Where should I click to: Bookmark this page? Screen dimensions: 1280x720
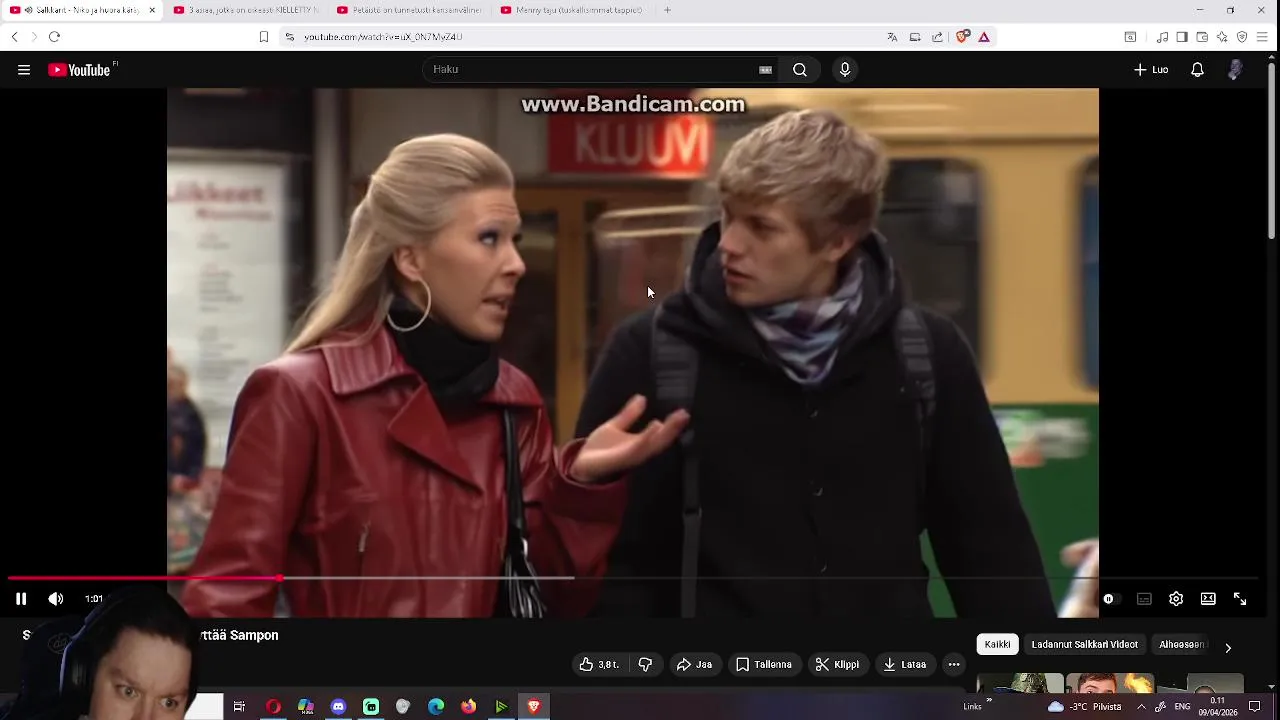point(264,37)
